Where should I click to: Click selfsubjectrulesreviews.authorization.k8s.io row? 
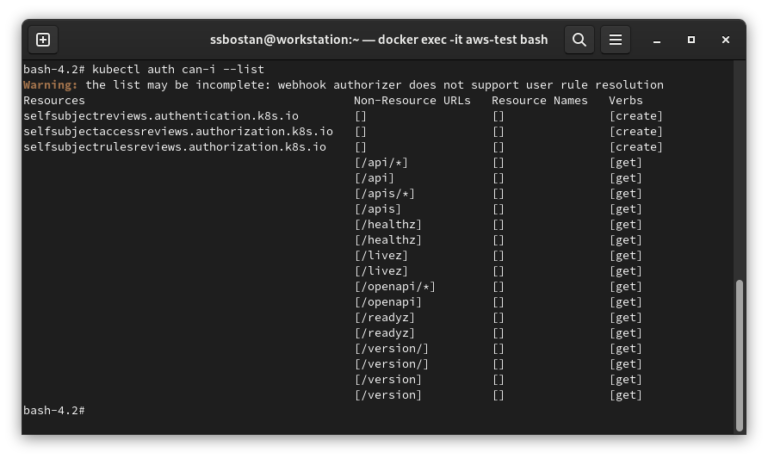point(343,147)
